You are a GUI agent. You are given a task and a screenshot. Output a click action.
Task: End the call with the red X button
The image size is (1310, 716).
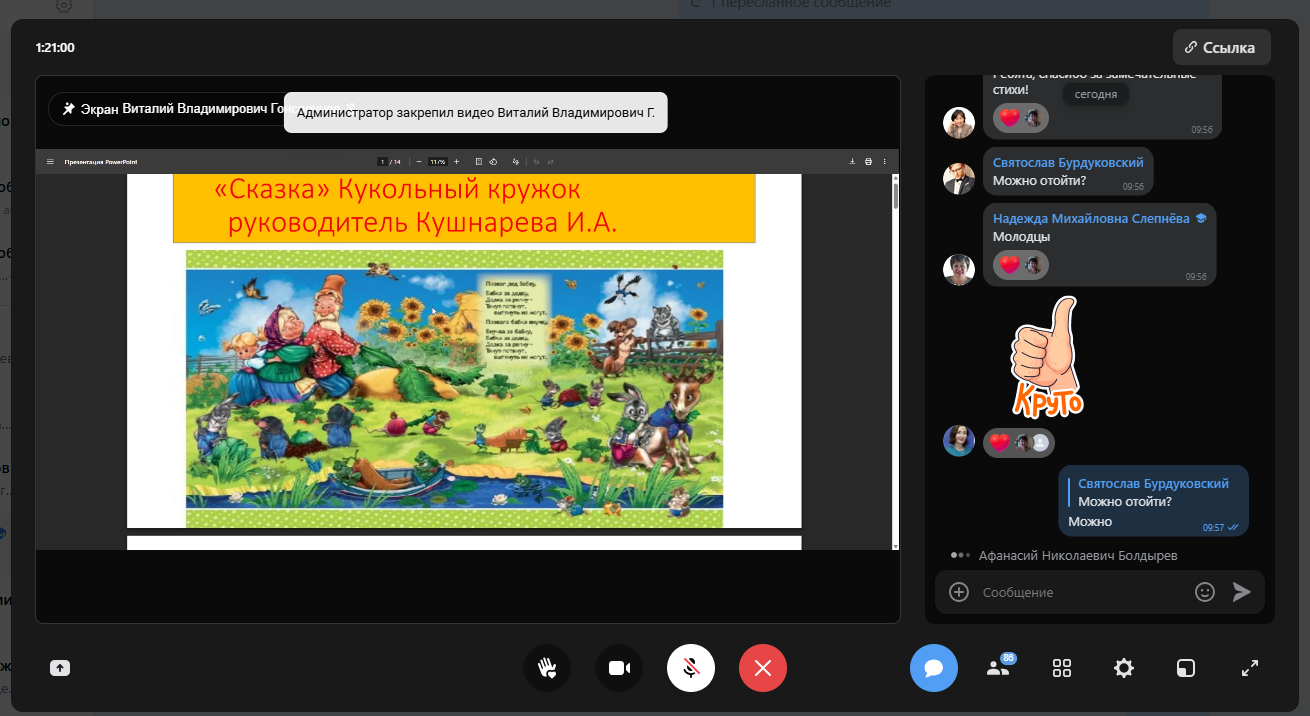[x=763, y=668]
